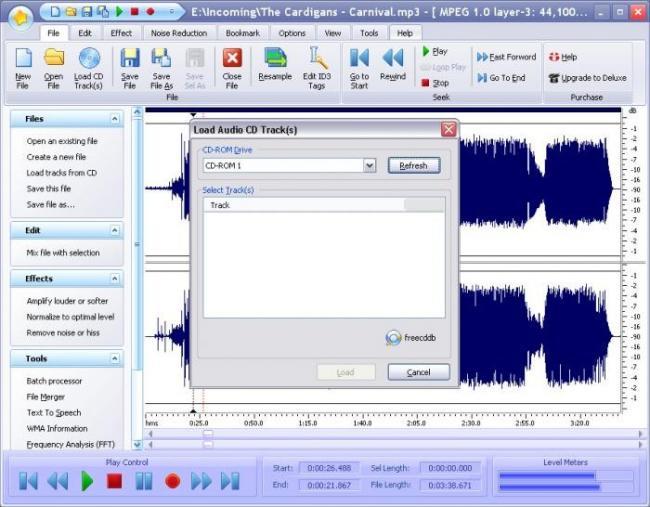
Task: Click the Save File floppy icon
Action: pos(130,58)
